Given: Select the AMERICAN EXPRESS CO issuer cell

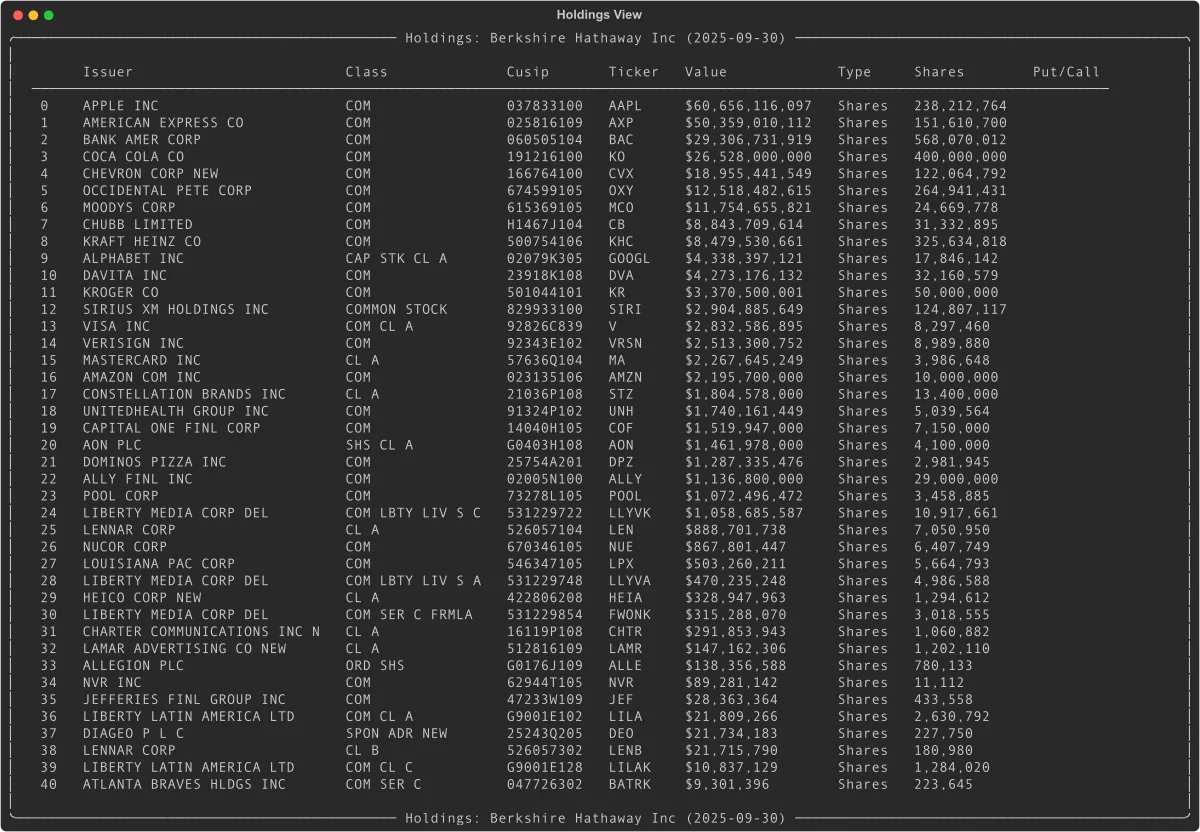Looking at the screenshot, I should pyautogui.click(x=163, y=123).
